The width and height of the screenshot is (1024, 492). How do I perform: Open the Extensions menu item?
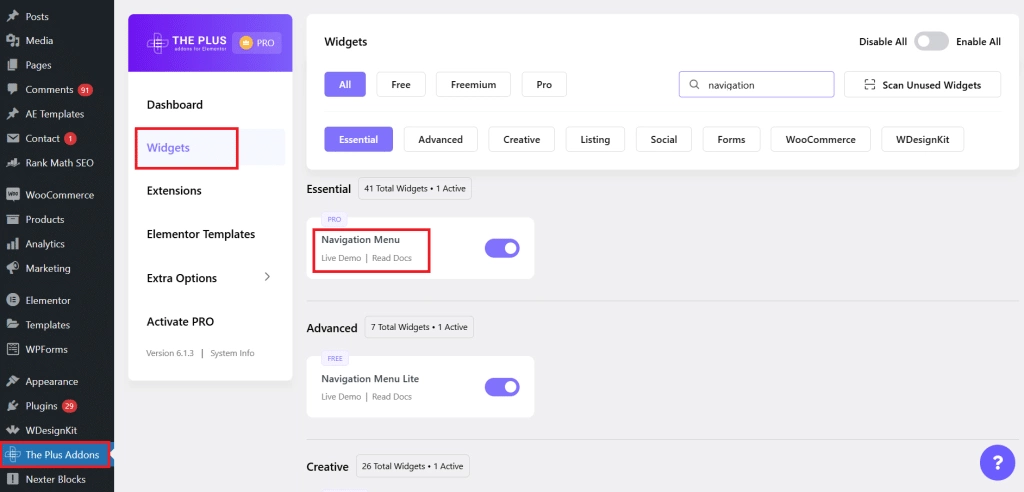(174, 191)
